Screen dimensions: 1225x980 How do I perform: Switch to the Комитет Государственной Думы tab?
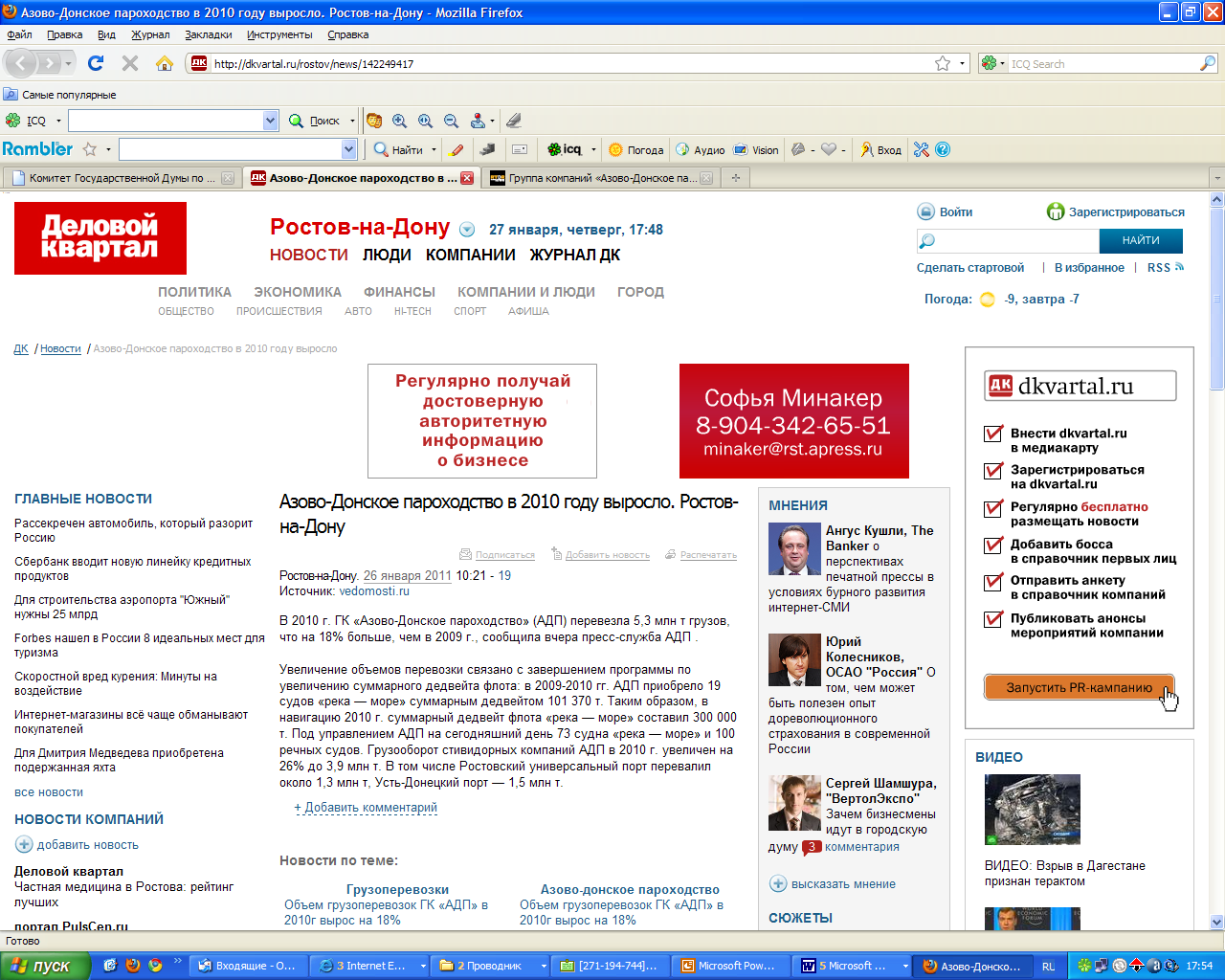122,178
